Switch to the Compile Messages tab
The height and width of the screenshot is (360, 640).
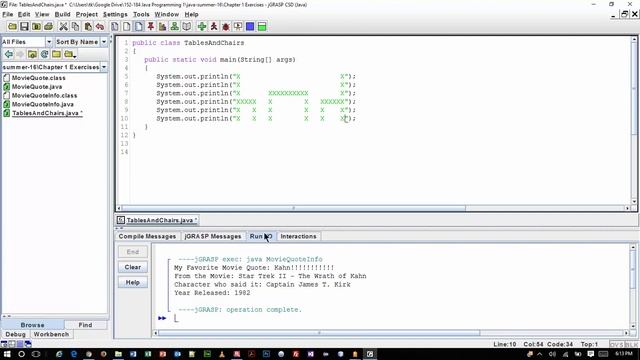pyautogui.click(x=147, y=236)
